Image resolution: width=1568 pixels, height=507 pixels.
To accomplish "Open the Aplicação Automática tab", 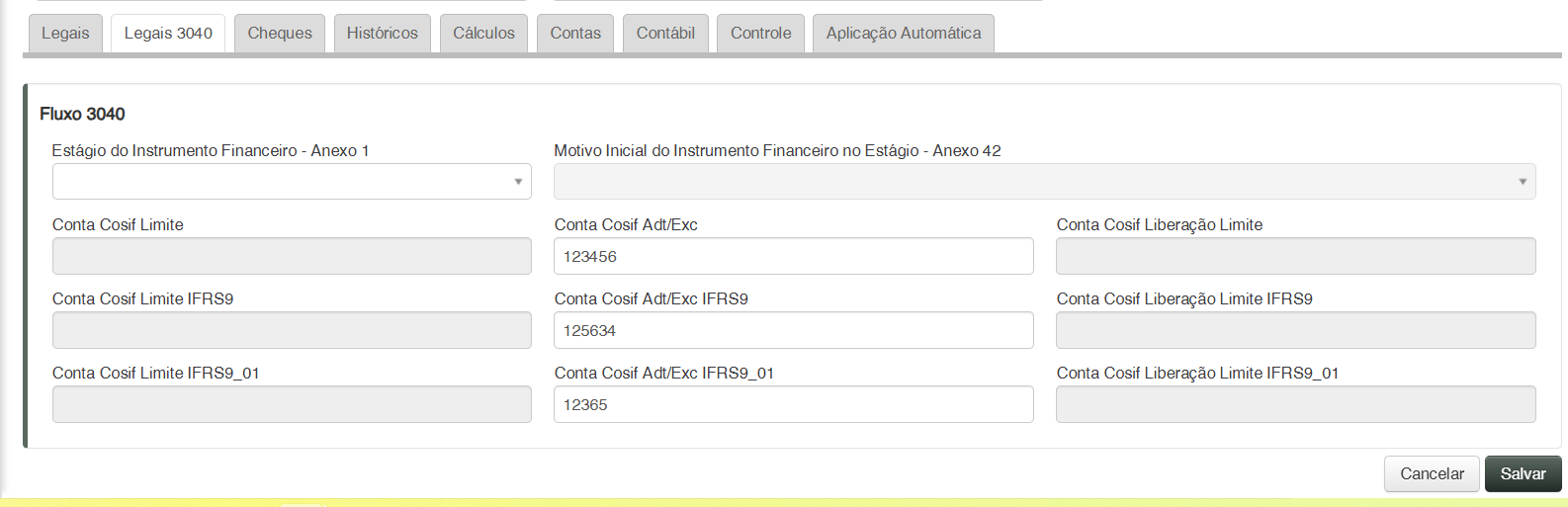I will pyautogui.click(x=904, y=33).
